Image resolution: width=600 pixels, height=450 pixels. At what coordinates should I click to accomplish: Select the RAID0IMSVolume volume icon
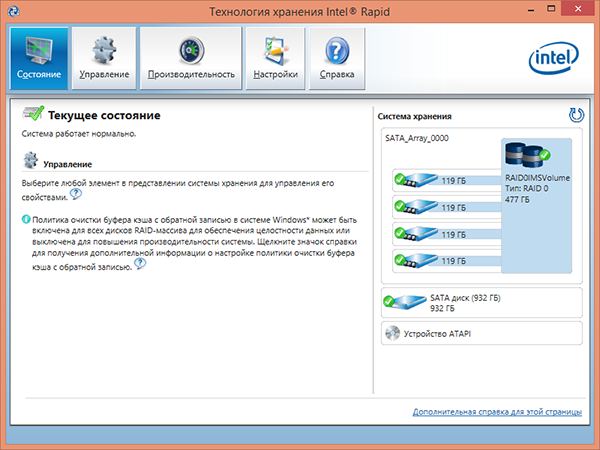[527, 155]
